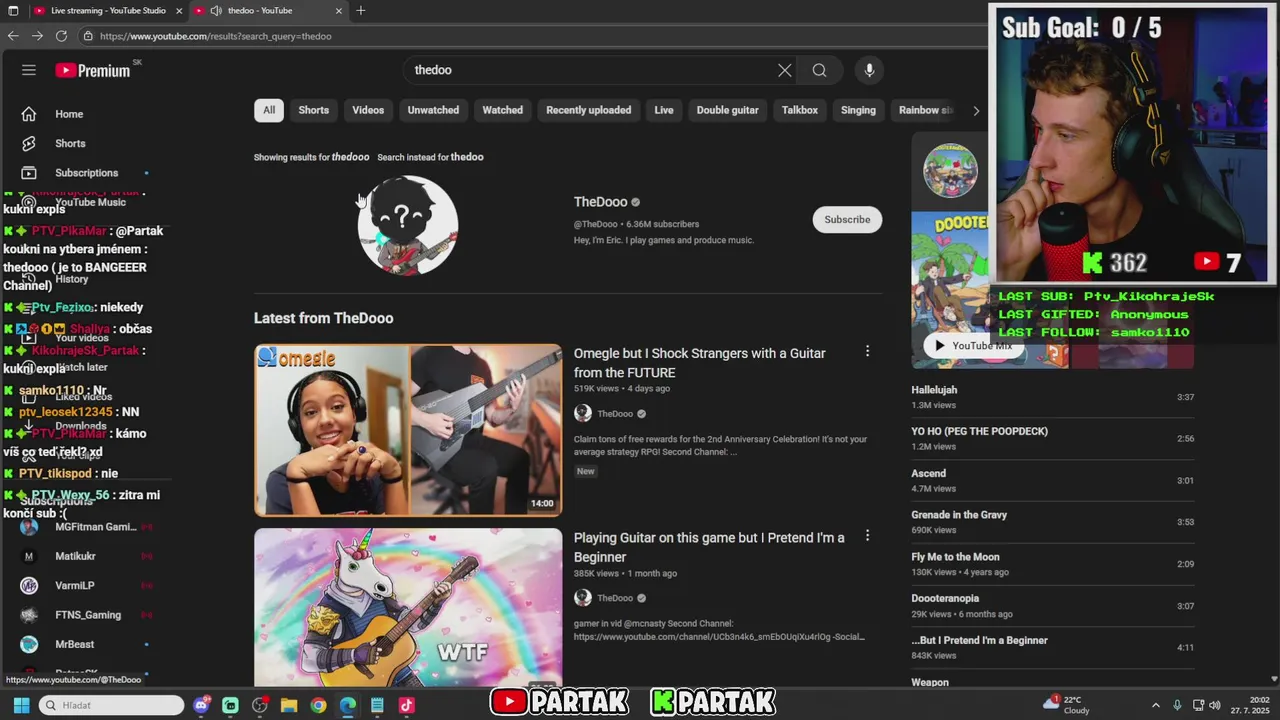Open OBS from the taskbar
The width and height of the screenshot is (1280, 720).
click(x=260, y=705)
